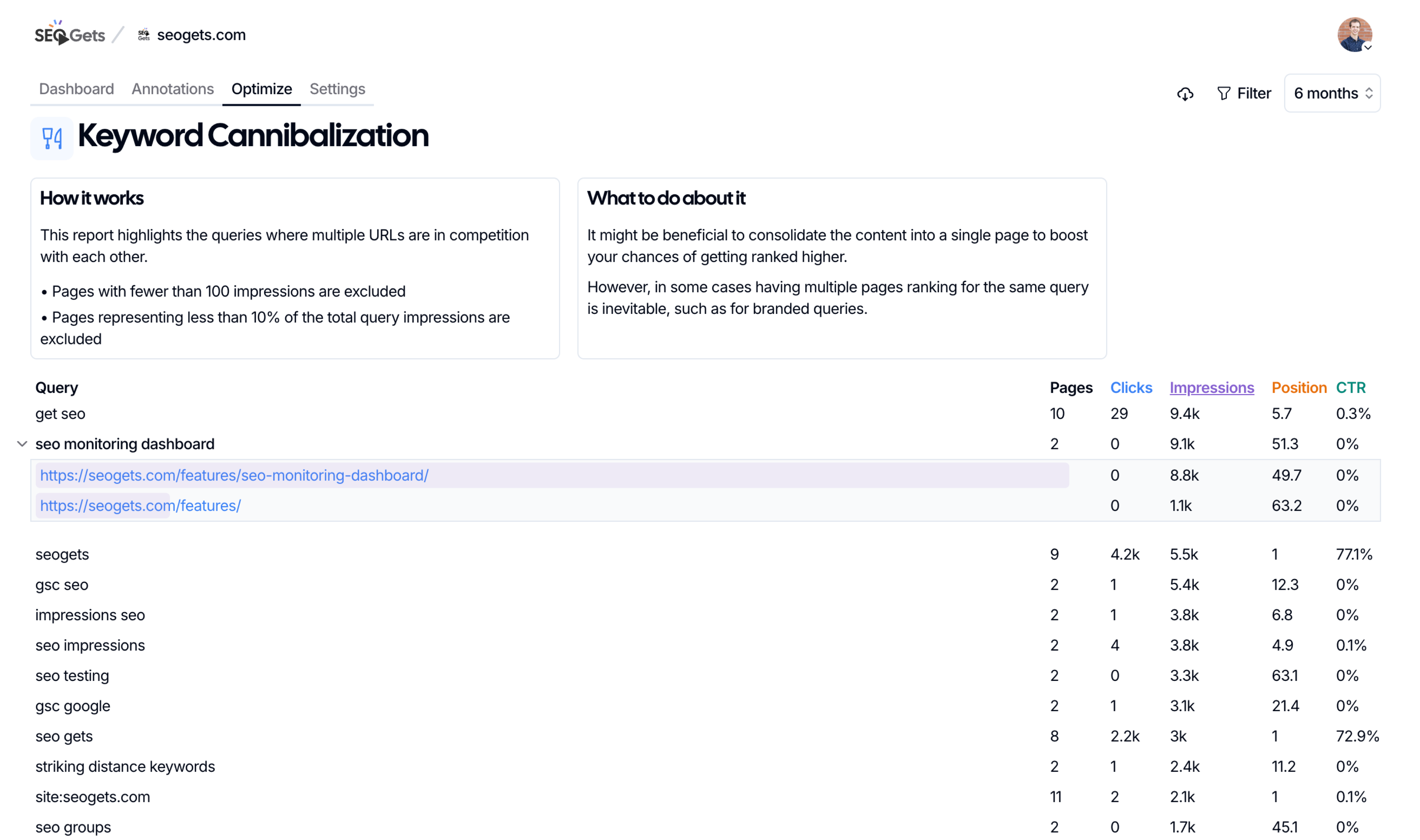
Task: Collapse the seo monitoring dashboard row
Action: tap(22, 444)
